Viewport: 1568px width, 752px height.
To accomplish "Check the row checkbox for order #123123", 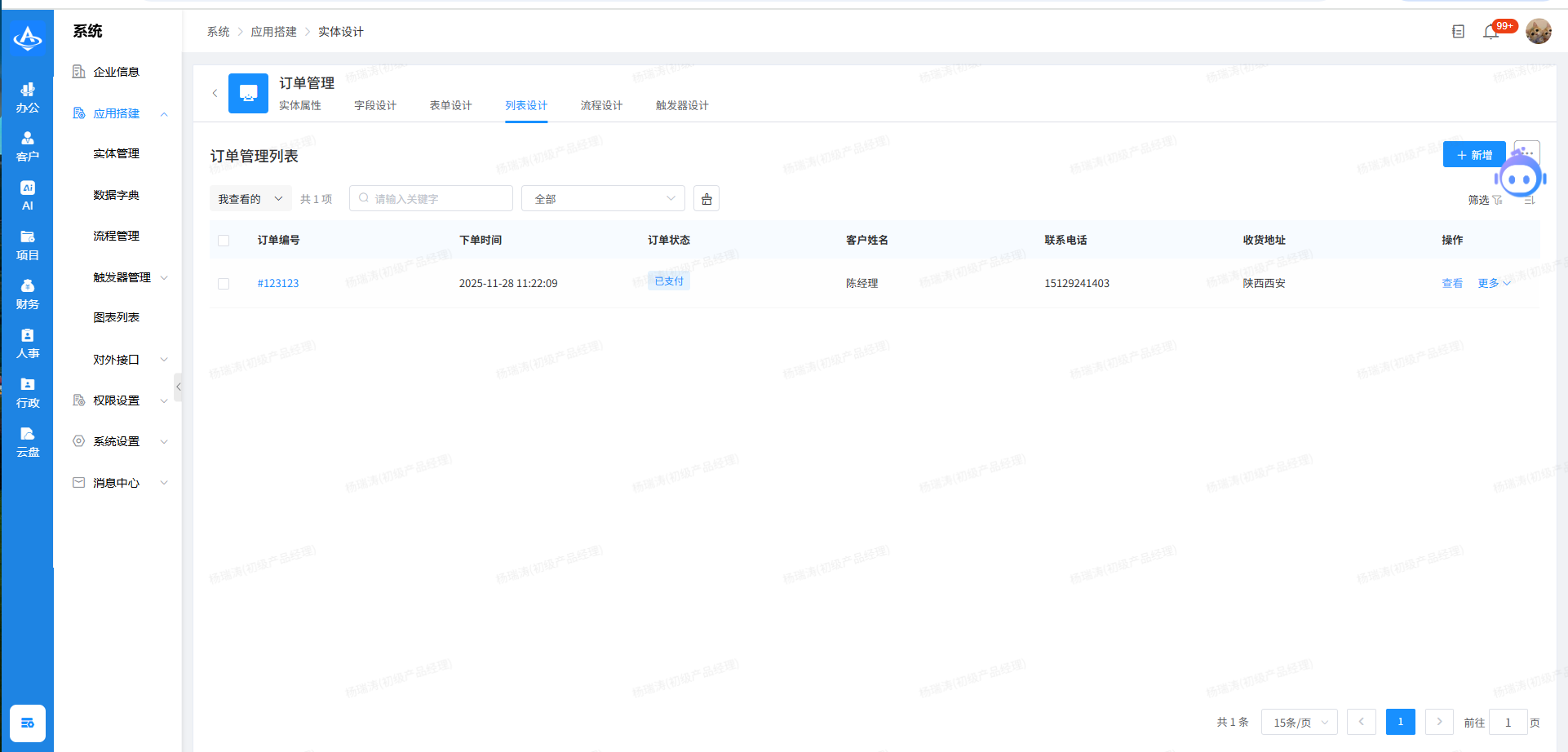I will coord(224,284).
